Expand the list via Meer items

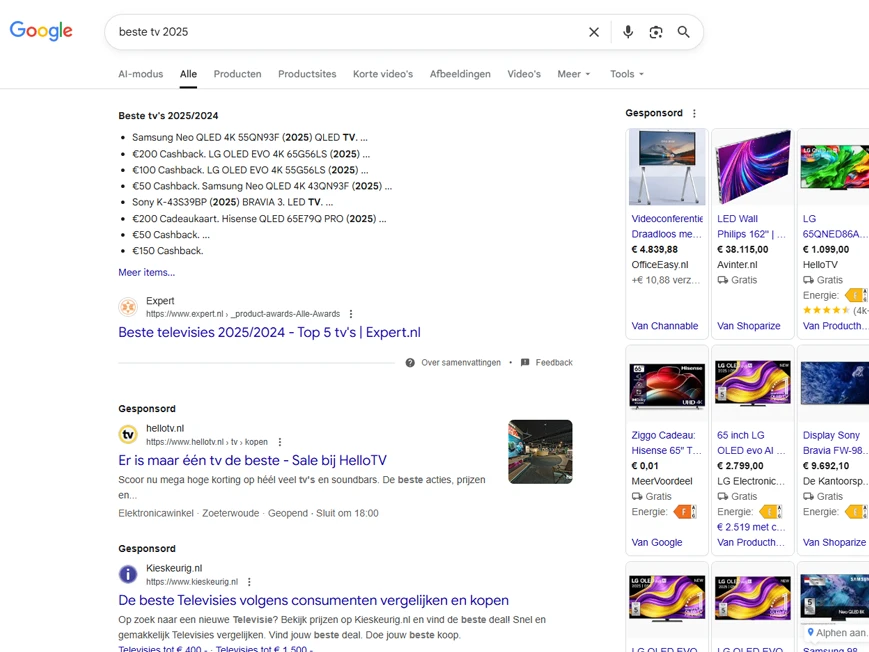click(146, 272)
